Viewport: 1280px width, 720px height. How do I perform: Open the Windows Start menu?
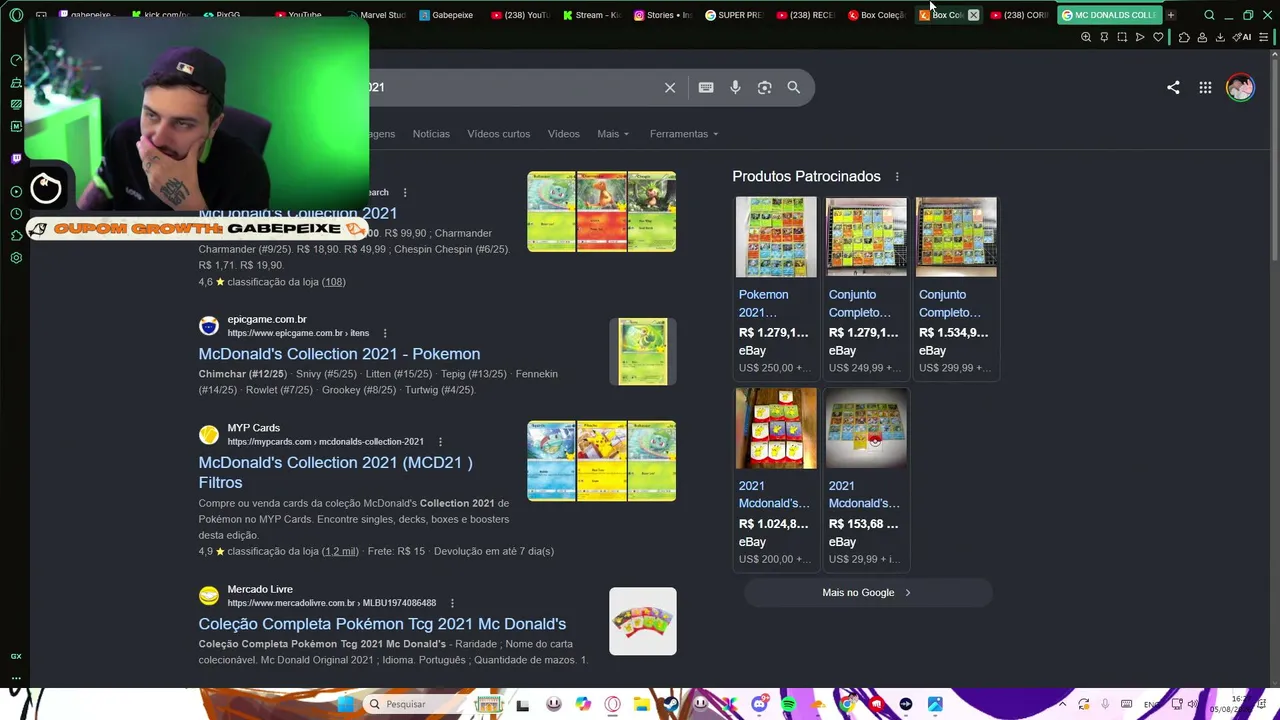pyautogui.click(x=345, y=704)
